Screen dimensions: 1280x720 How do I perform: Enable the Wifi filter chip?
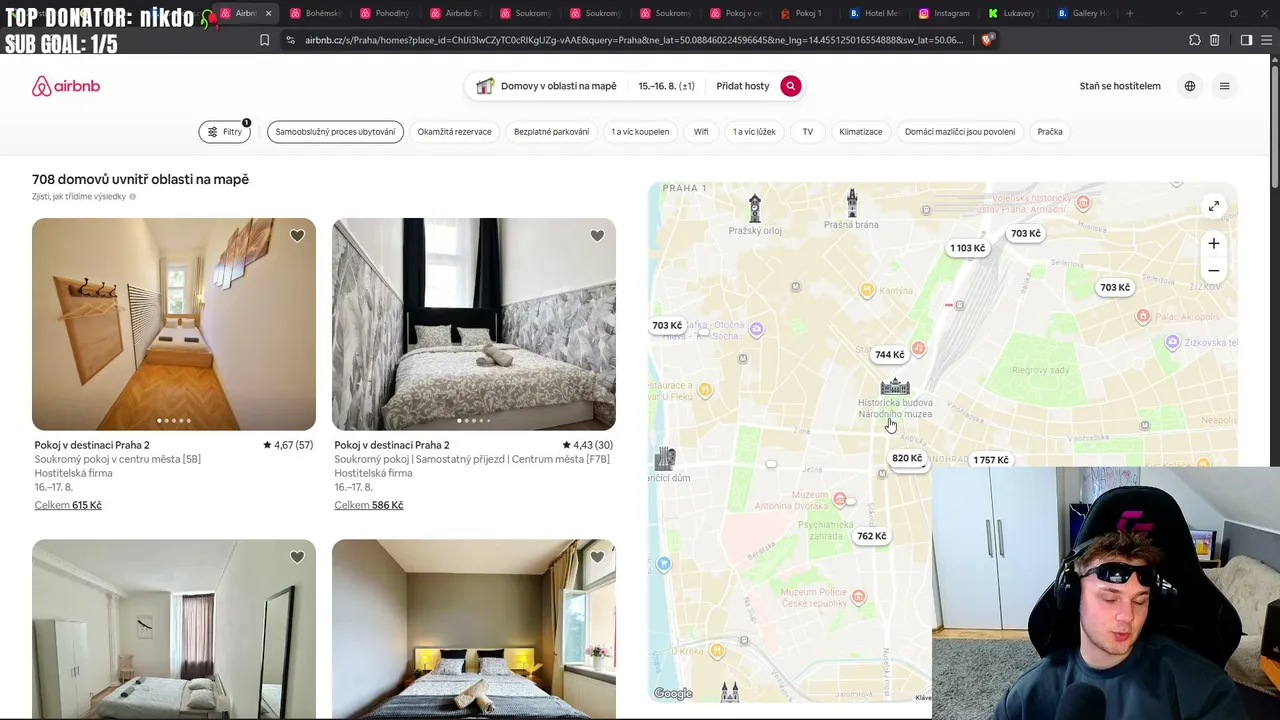(x=701, y=132)
